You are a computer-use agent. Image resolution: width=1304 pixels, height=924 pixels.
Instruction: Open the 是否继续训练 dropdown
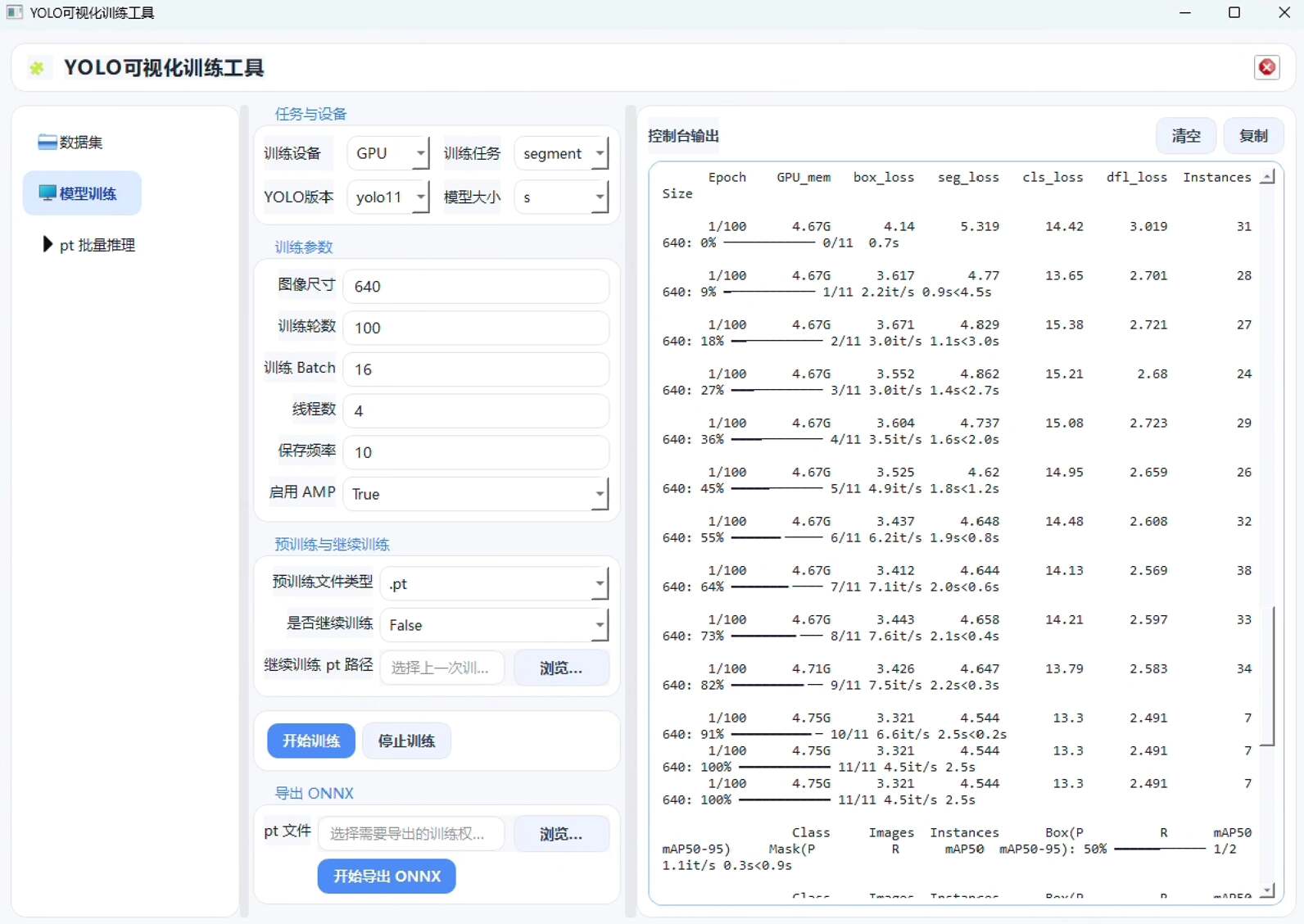coord(495,625)
